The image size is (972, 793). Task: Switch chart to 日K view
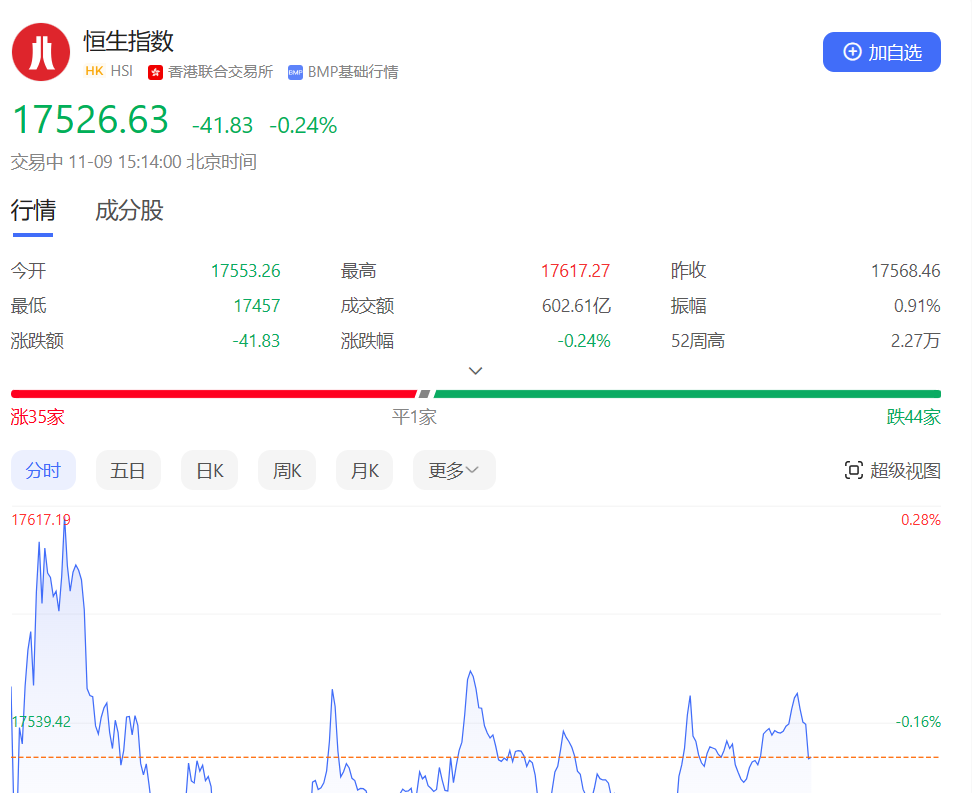tap(209, 470)
